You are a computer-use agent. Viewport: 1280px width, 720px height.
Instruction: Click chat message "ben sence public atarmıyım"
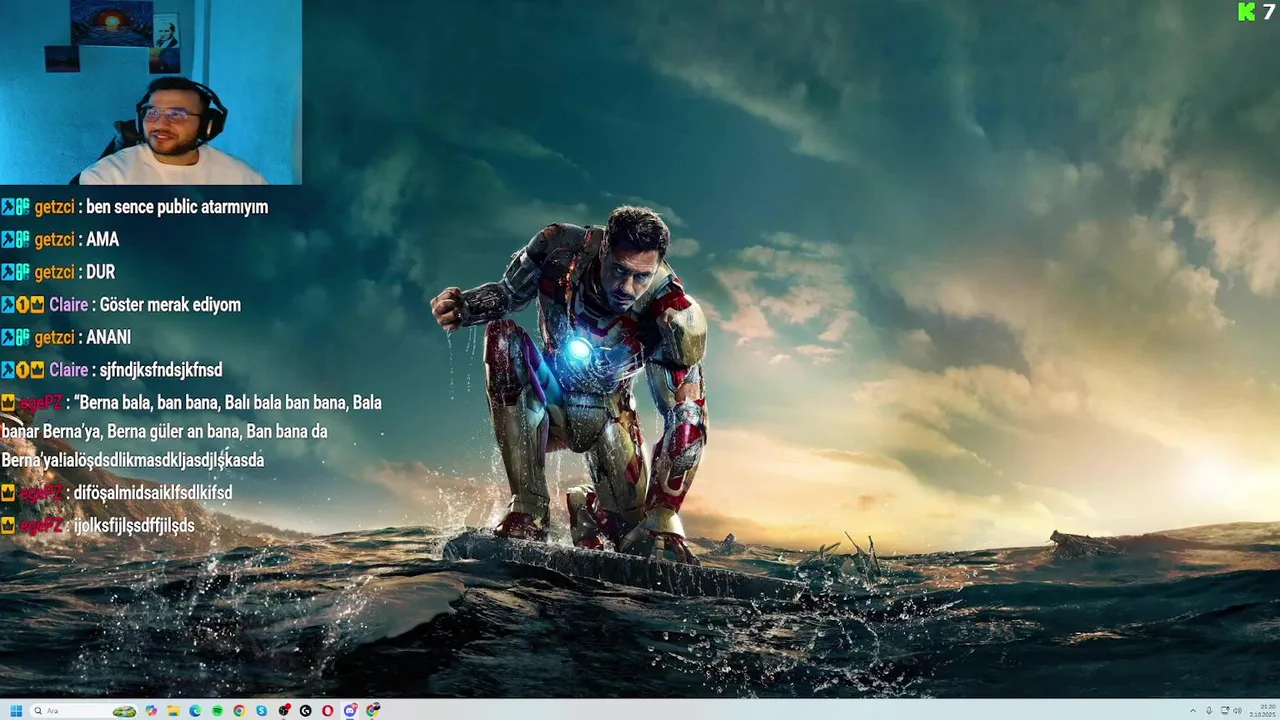177,207
